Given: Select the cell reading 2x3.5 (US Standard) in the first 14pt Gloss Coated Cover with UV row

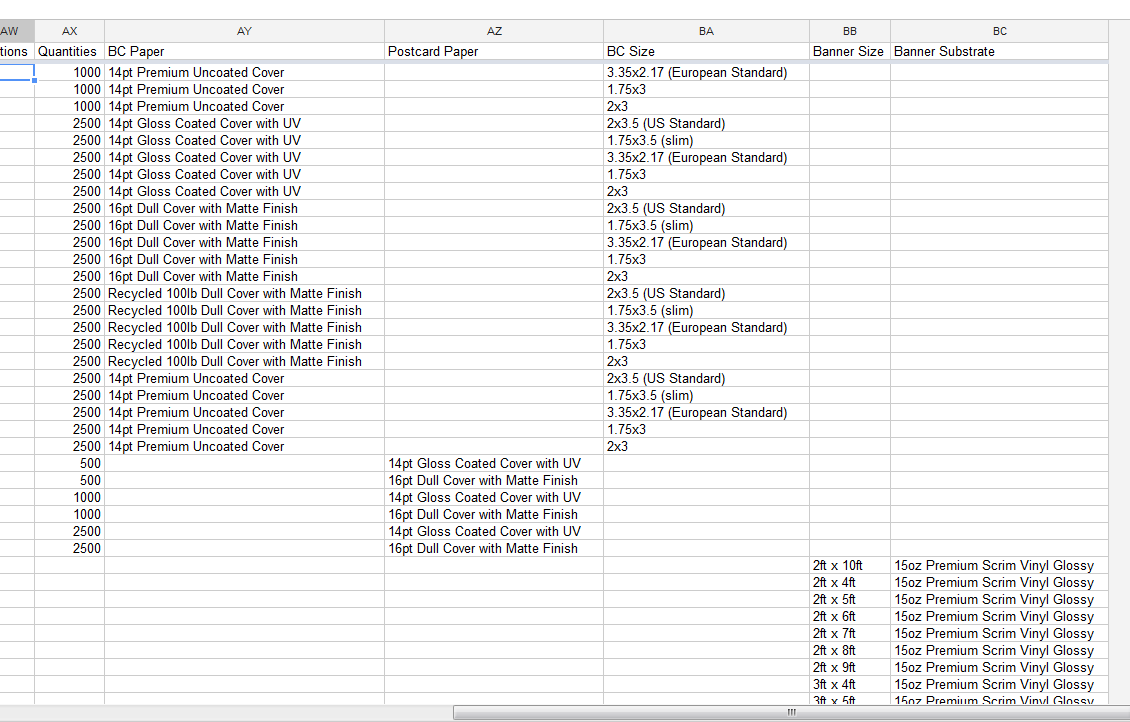Looking at the screenshot, I should (x=706, y=123).
